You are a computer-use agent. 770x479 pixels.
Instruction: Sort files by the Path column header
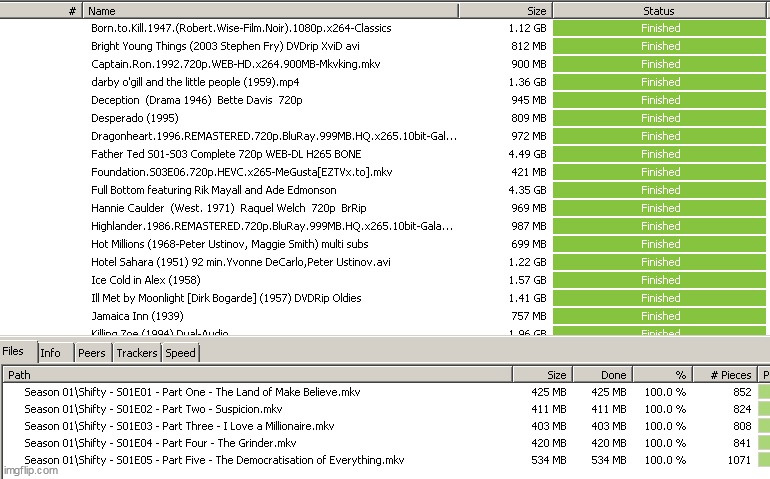(258, 375)
